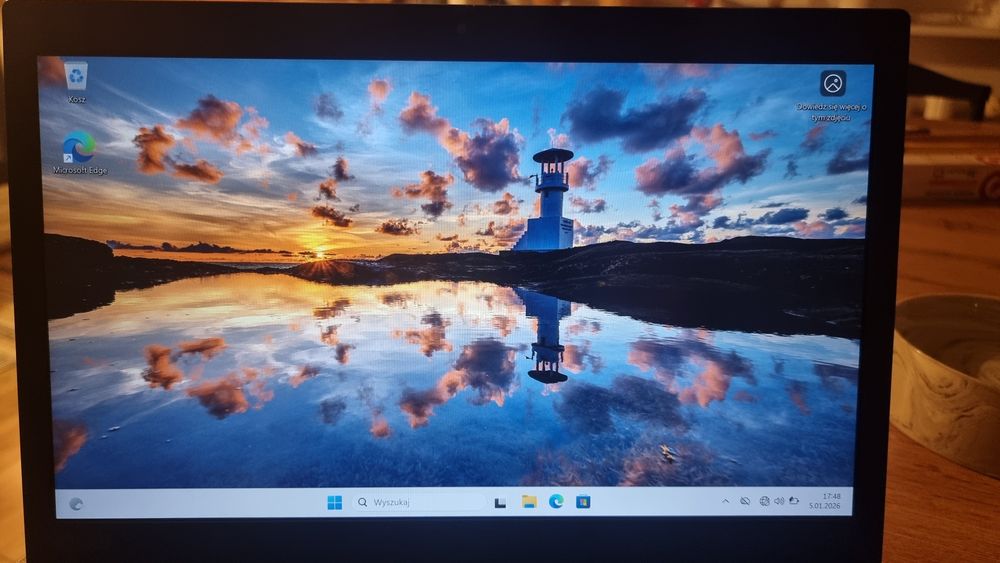The width and height of the screenshot is (1000, 563).
Task: Open the widgets icon at taskbar left
Action: click(x=76, y=504)
